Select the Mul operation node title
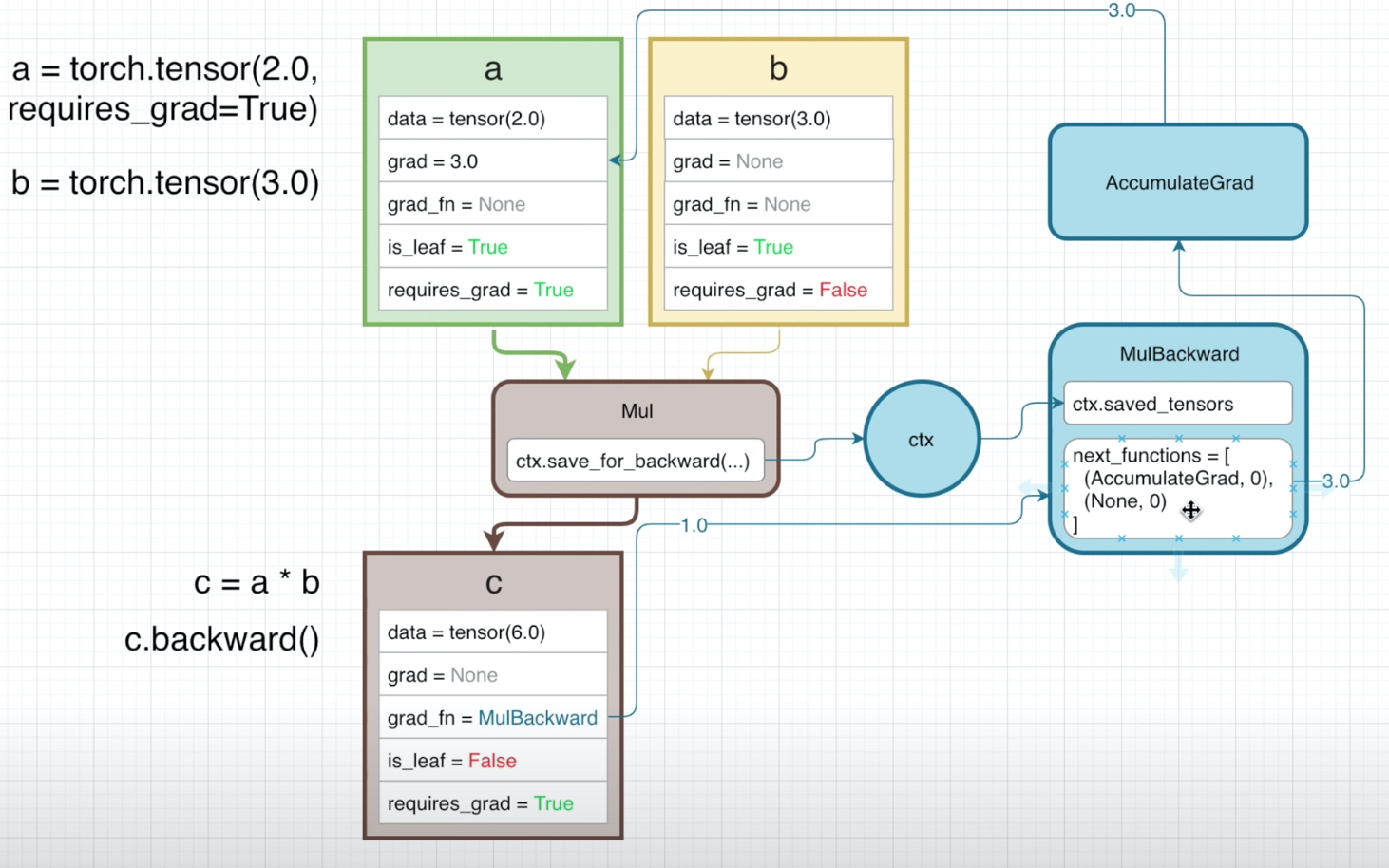 coord(637,410)
